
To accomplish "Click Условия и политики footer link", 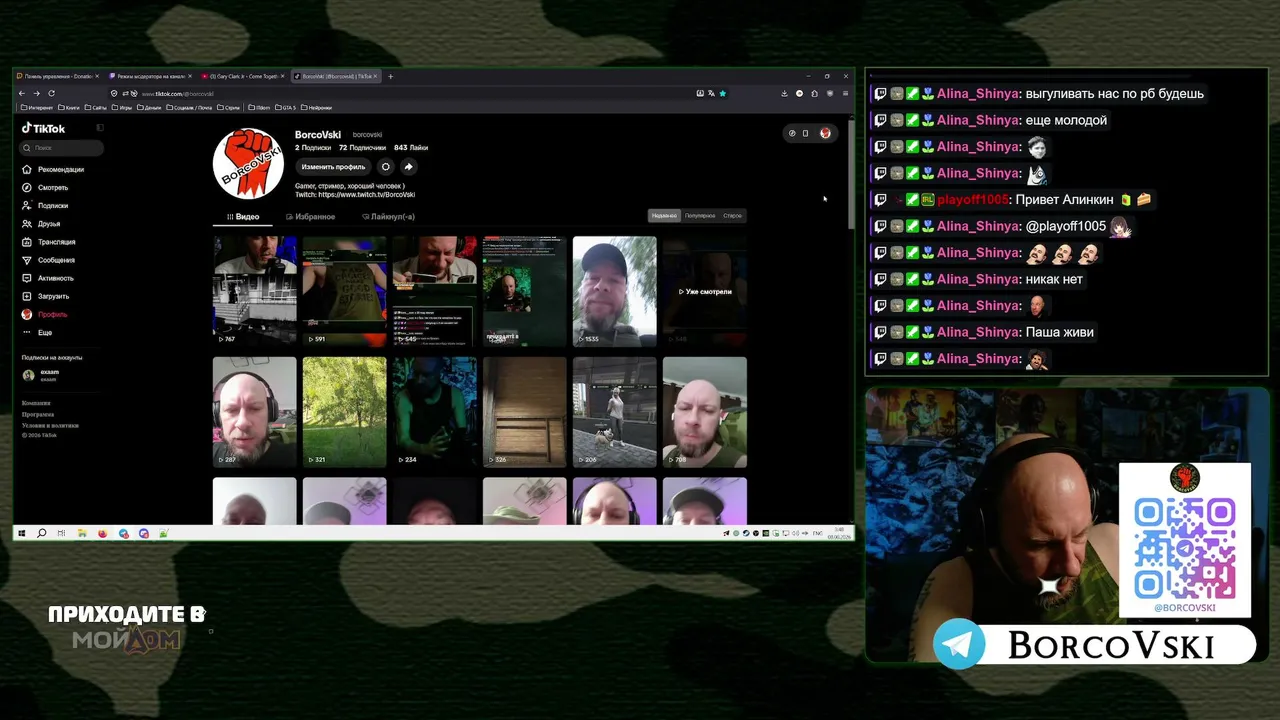I will coord(50,425).
